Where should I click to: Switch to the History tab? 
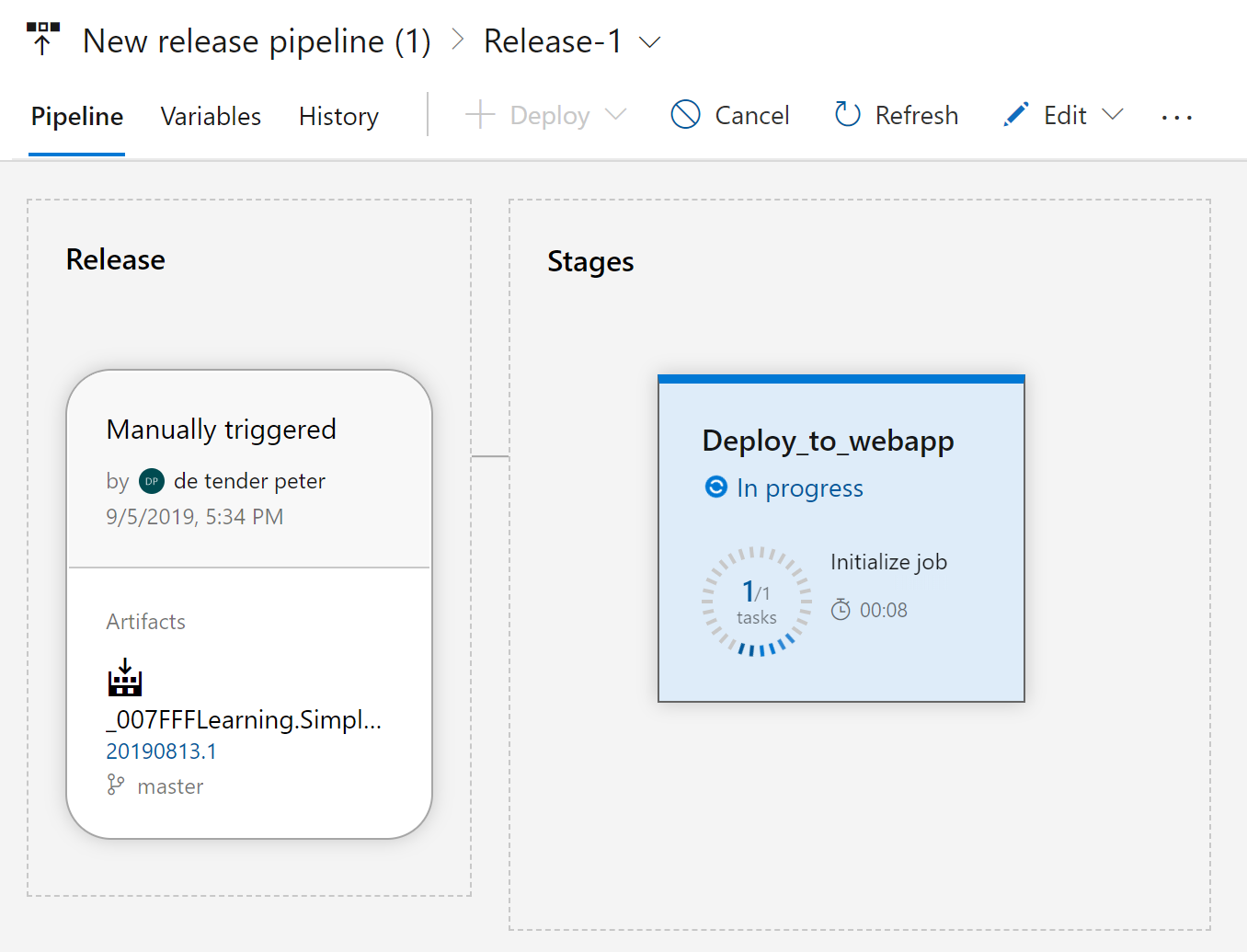tap(338, 116)
